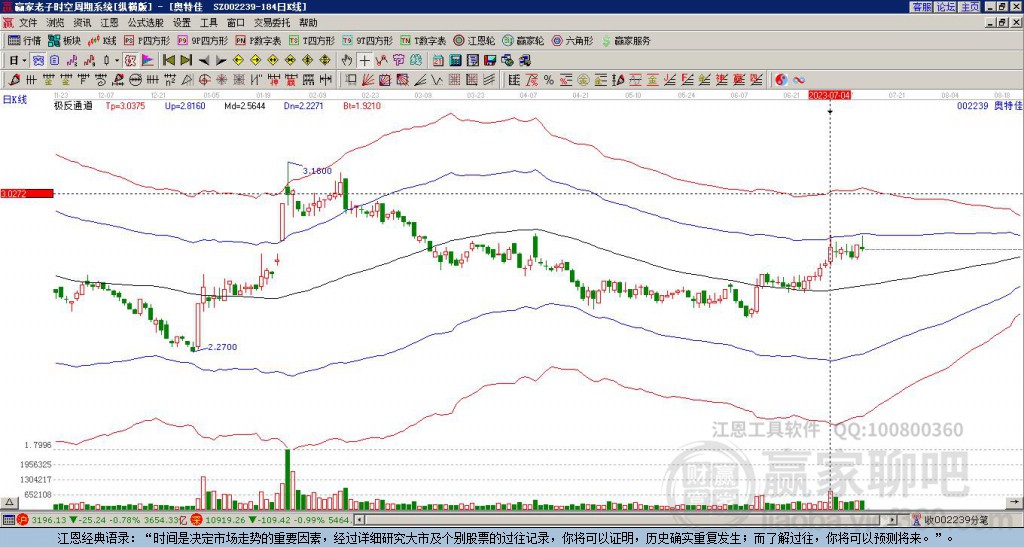
Task: Click the yellow diamond right-arrow icon
Action: [255, 61]
